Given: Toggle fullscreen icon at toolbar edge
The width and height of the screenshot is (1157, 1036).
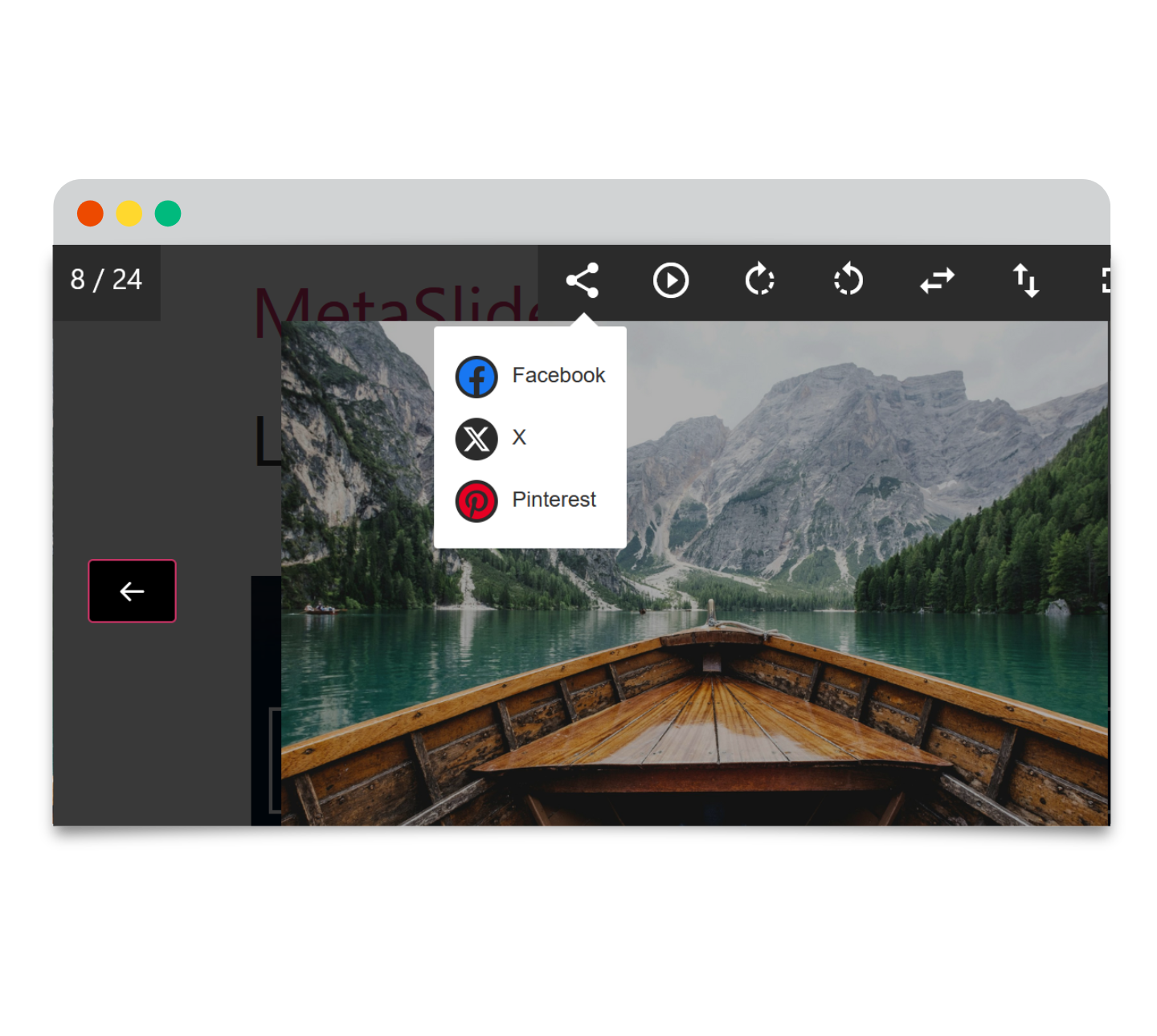Looking at the screenshot, I should (1105, 280).
